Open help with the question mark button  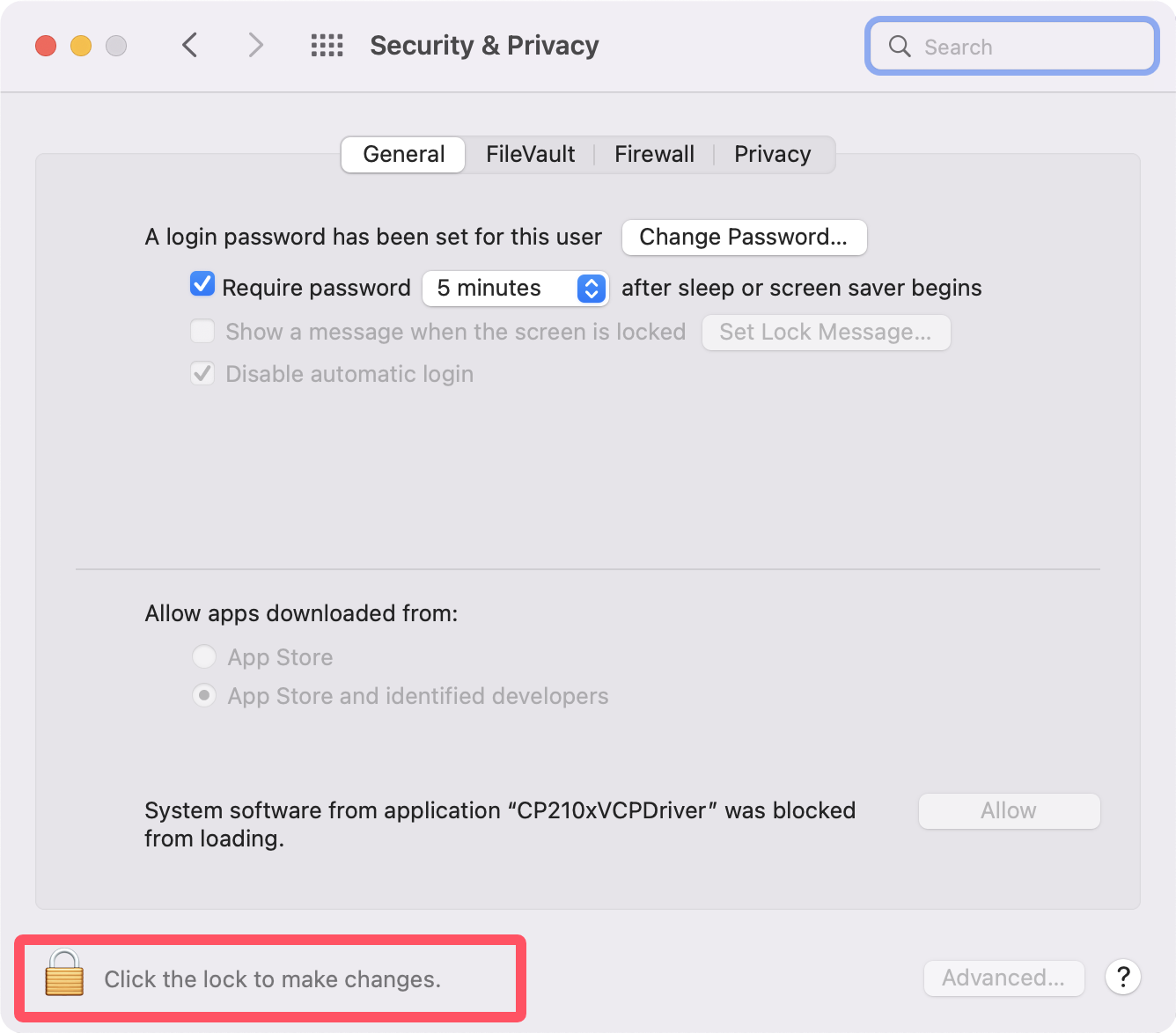pos(1123,977)
